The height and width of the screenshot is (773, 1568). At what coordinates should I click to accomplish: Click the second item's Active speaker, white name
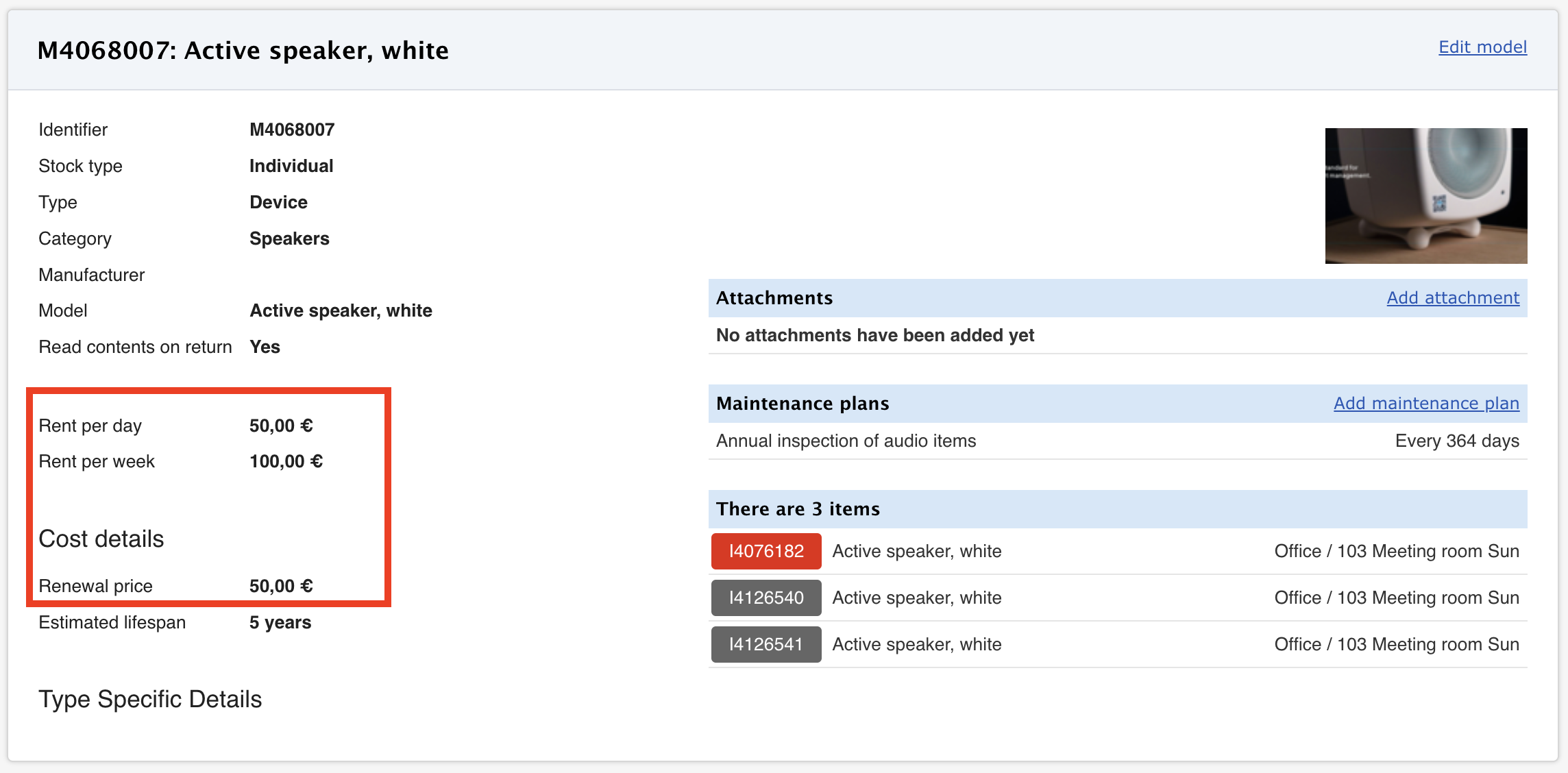(916, 598)
